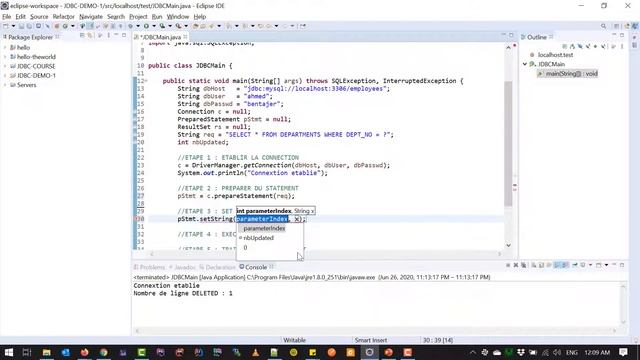Screen dimensions: 640x360
Task: Open the New file dropdown arrow
Action: [x=13, y=26]
